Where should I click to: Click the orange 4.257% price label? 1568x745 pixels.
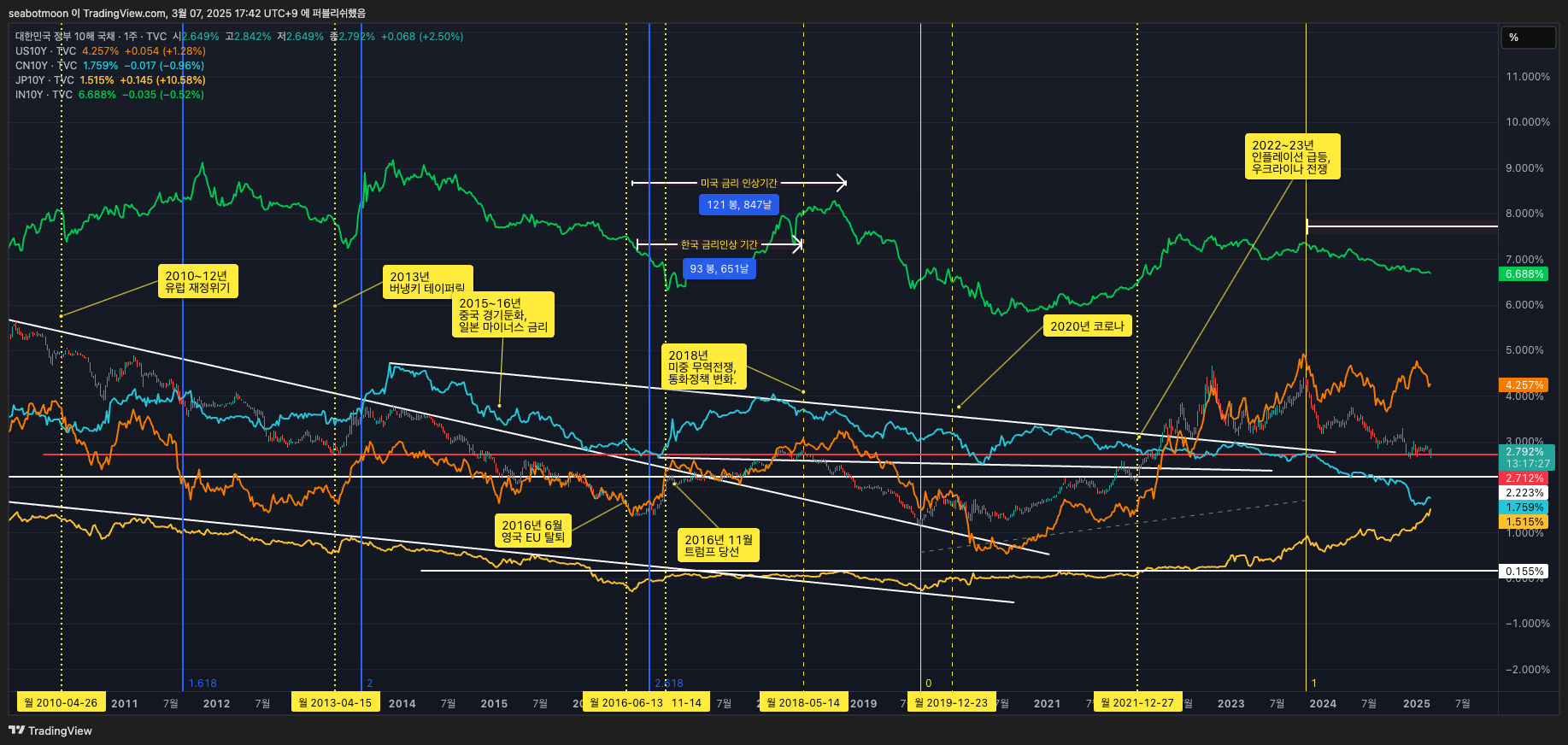(1524, 385)
